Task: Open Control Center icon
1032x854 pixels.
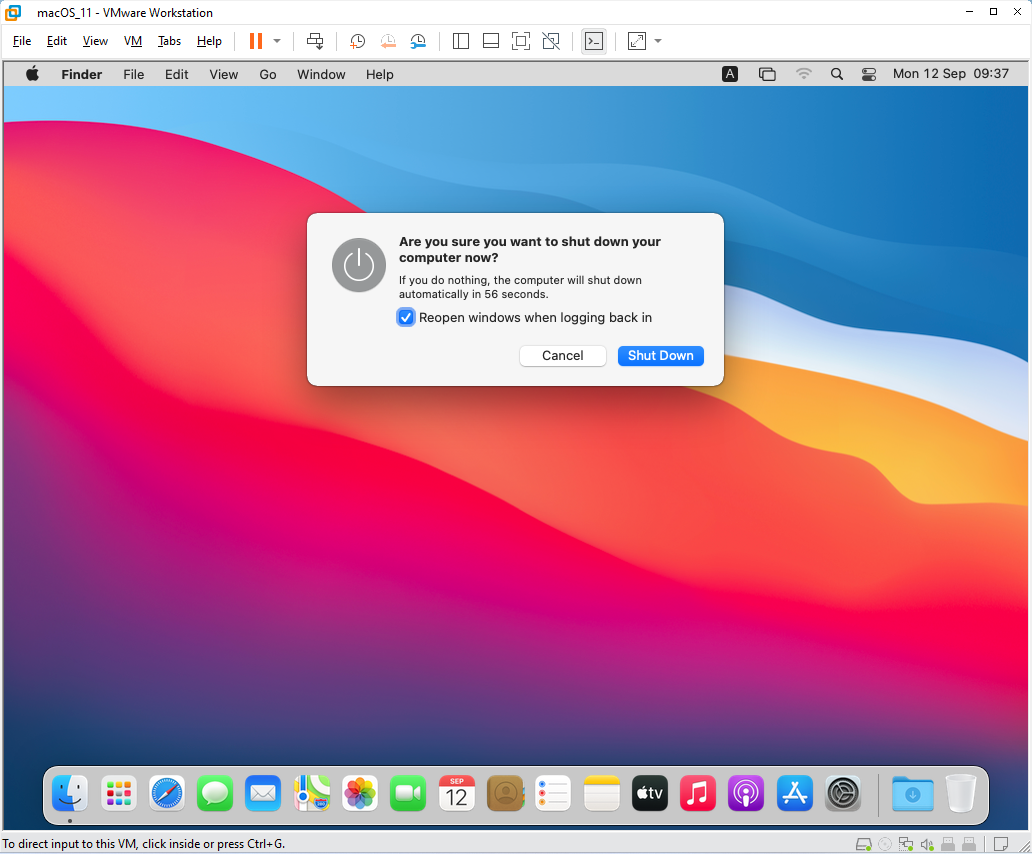Action: pyautogui.click(x=869, y=74)
